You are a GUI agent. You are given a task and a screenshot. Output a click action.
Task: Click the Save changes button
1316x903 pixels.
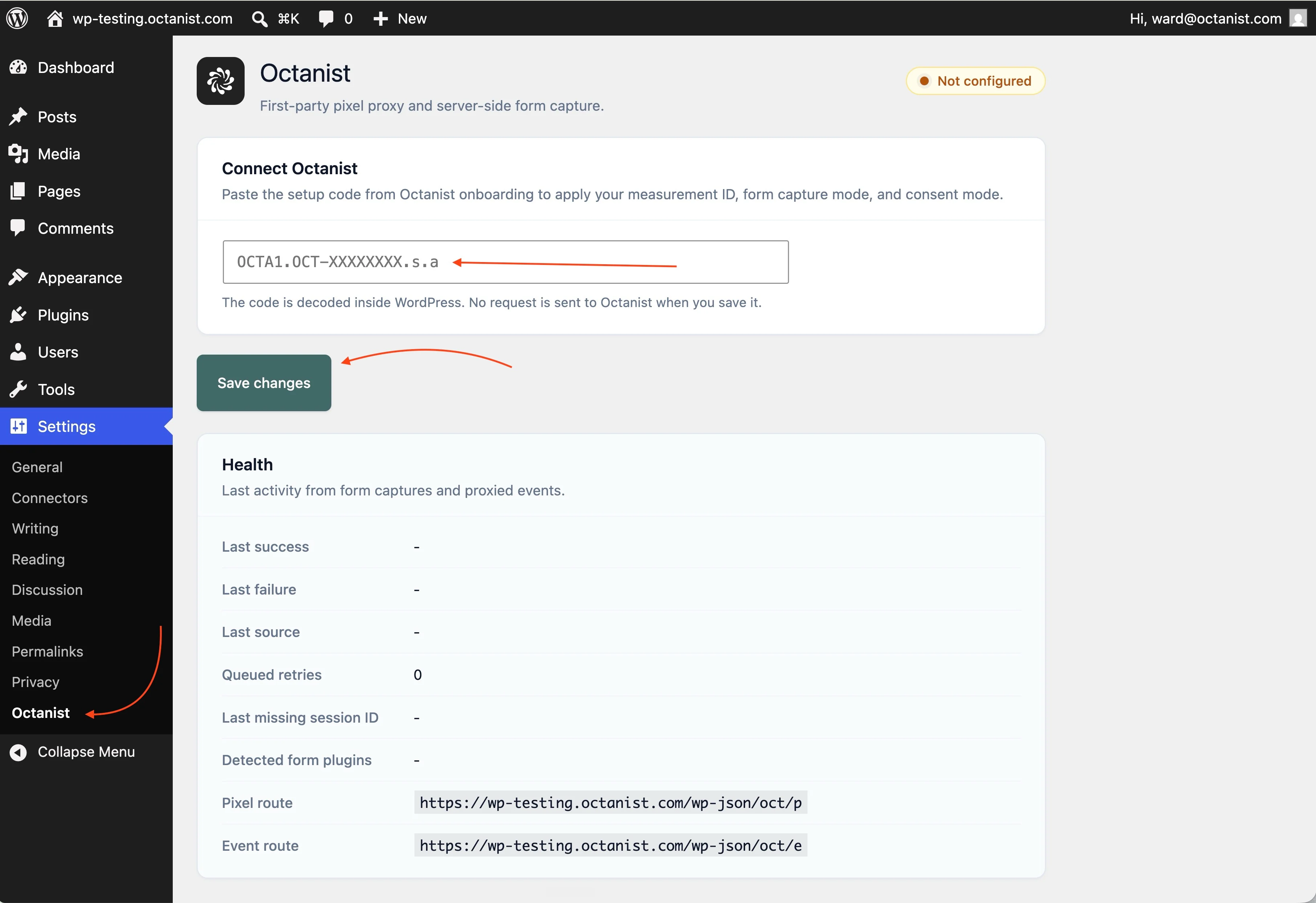pyautogui.click(x=263, y=383)
